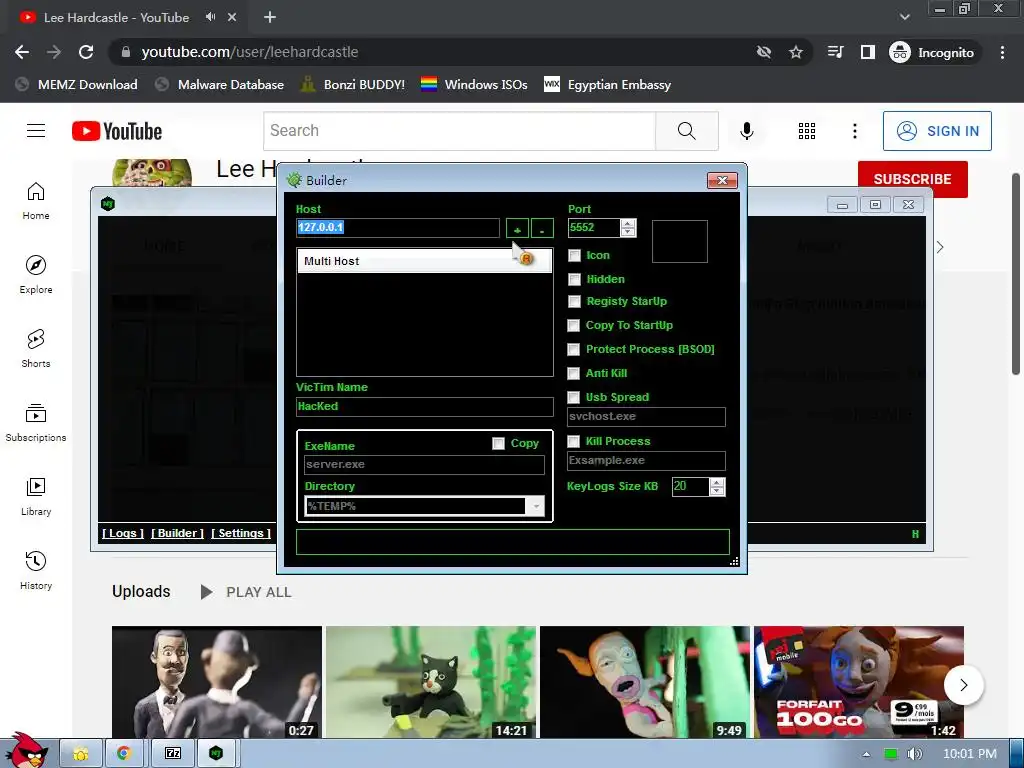Open the 0:27 video thumbnail

click(x=217, y=682)
